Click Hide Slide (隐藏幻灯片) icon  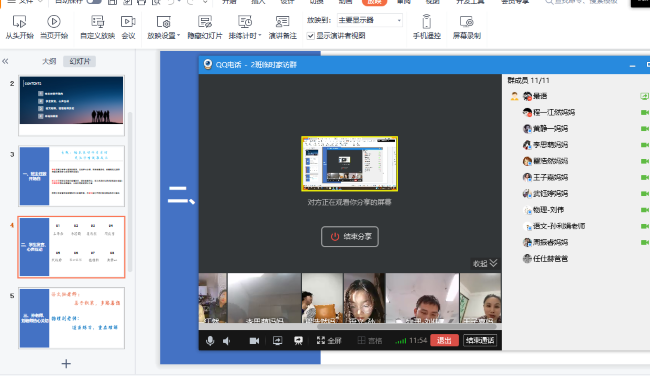click(x=205, y=22)
